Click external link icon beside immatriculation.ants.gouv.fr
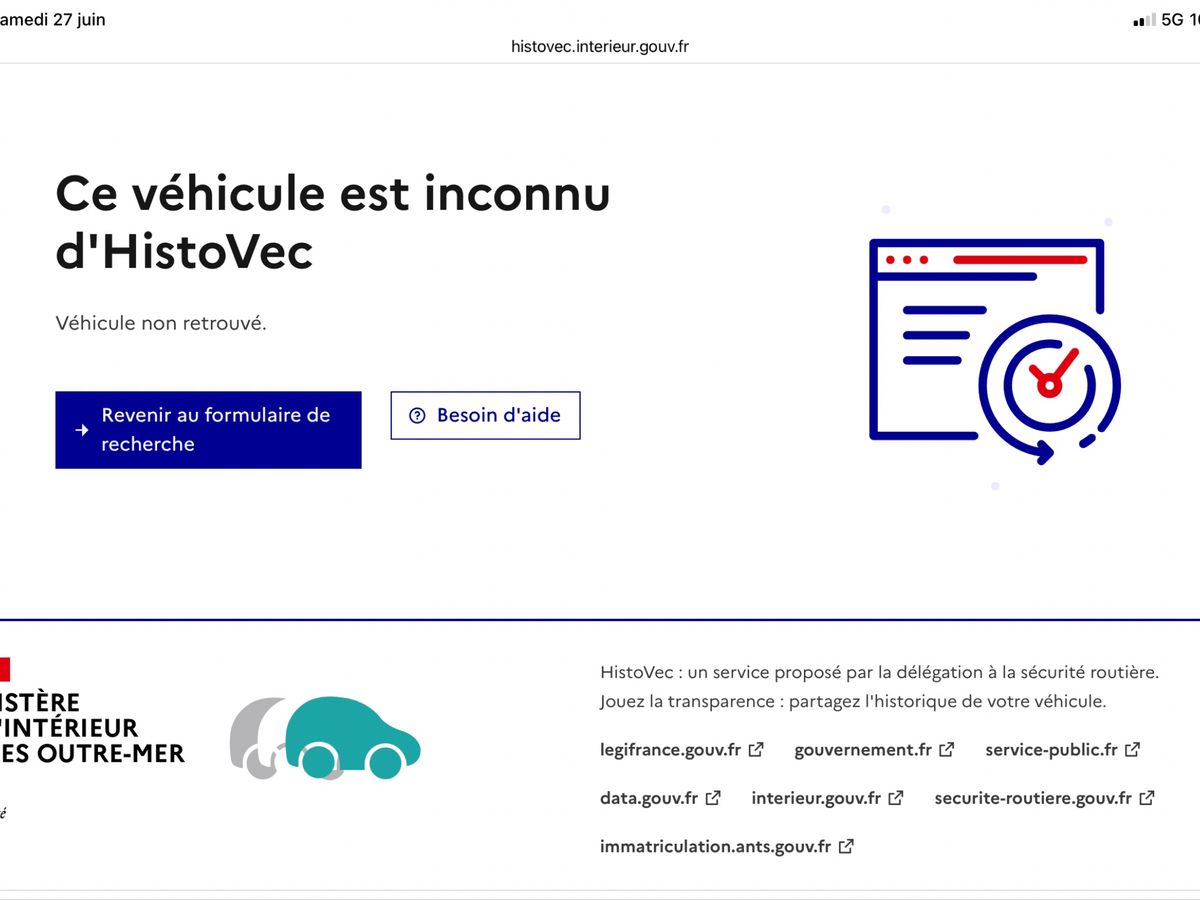This screenshot has width=1200, height=900. (x=846, y=846)
